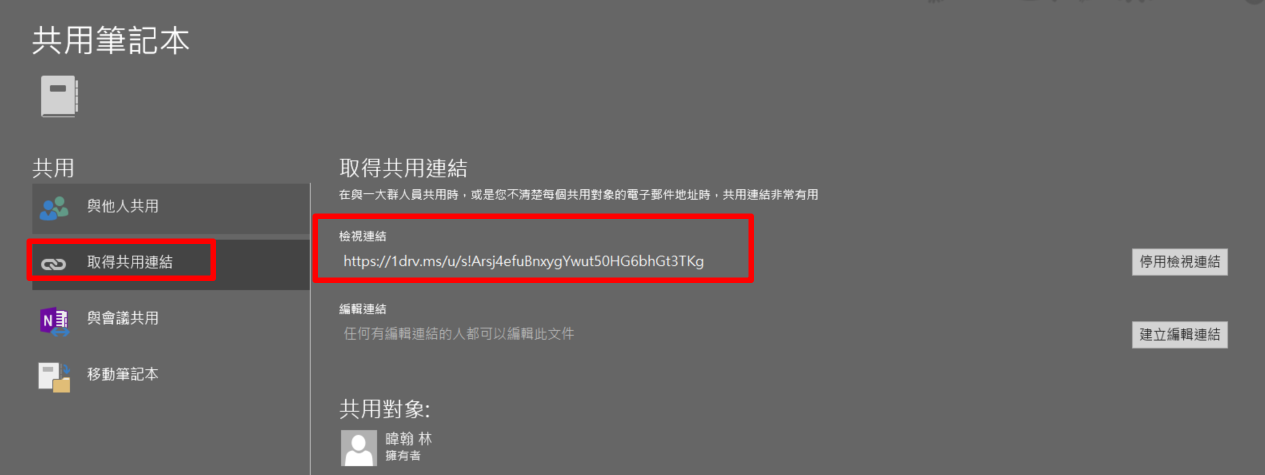This screenshot has width=1265, height=475.
Task: Click the chain link icon for 取得共用連結
Action: point(53,263)
